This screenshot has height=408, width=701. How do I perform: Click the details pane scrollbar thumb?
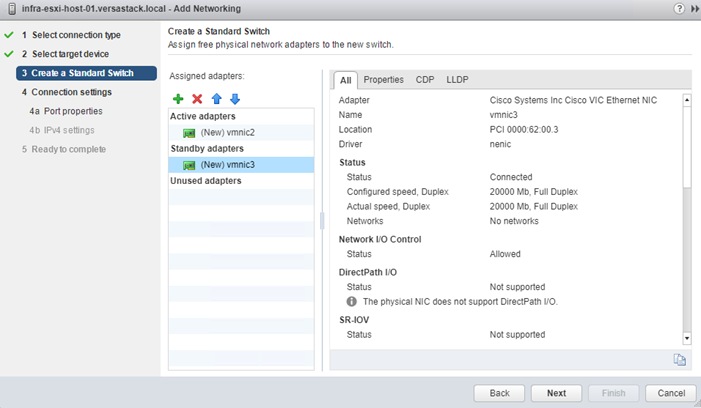pos(687,147)
